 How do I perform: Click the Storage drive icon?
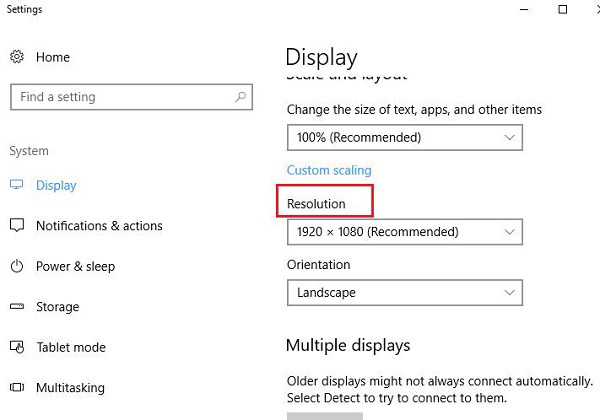tap(17, 307)
